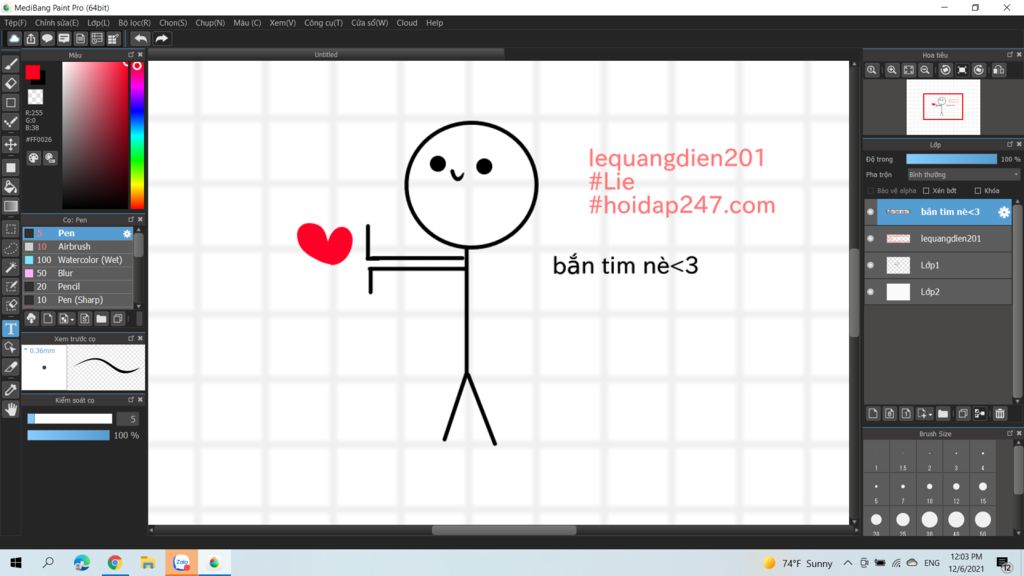Toggle visibility of layer Lớp1
1024x576 pixels.
point(871,265)
